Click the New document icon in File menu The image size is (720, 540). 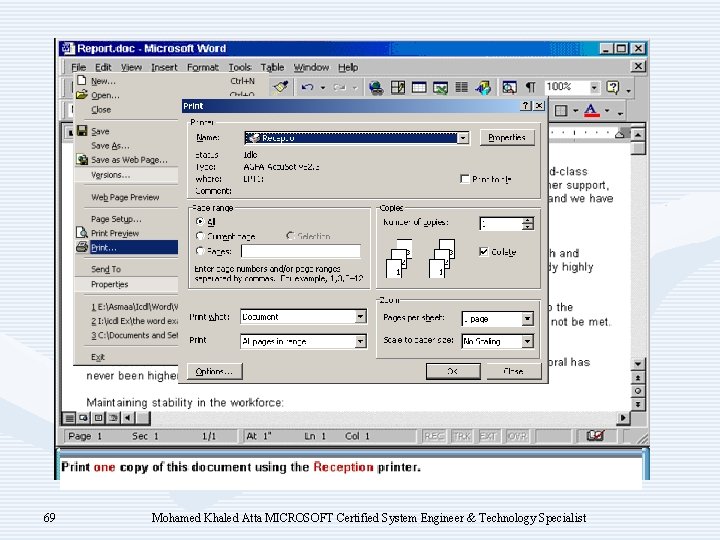pyautogui.click(x=81, y=80)
